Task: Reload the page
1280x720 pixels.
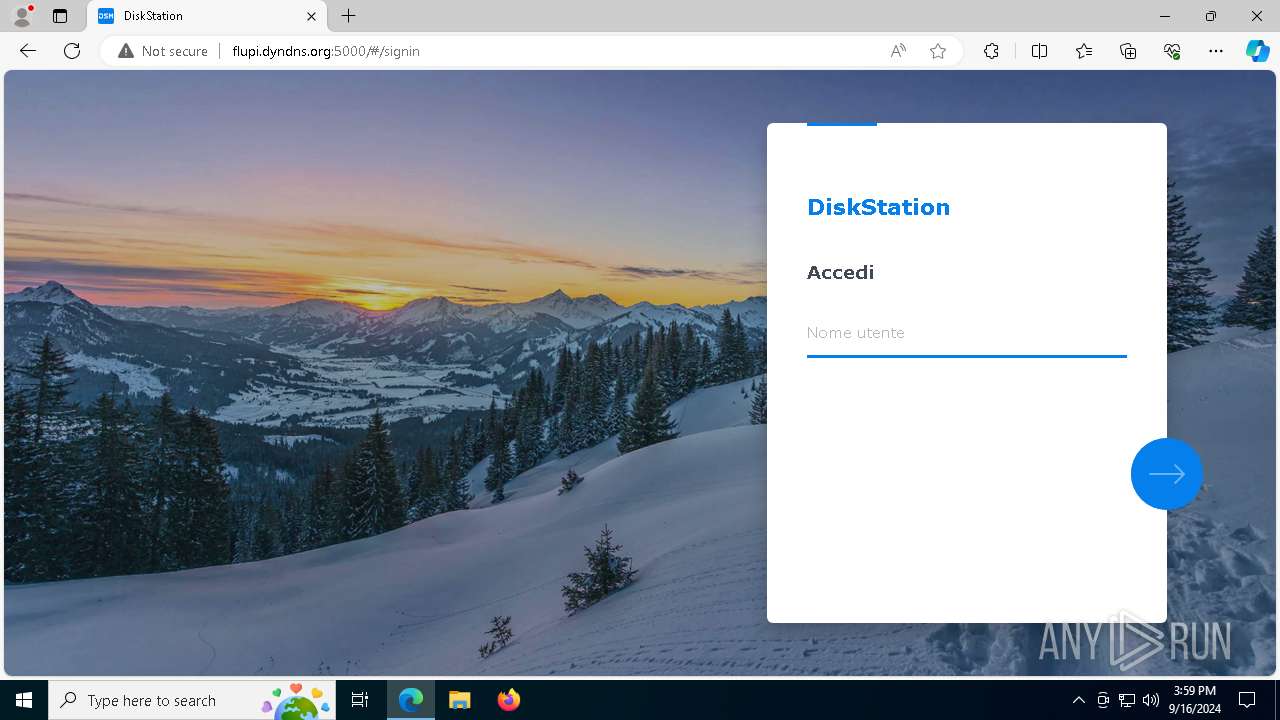Action: click(x=72, y=51)
